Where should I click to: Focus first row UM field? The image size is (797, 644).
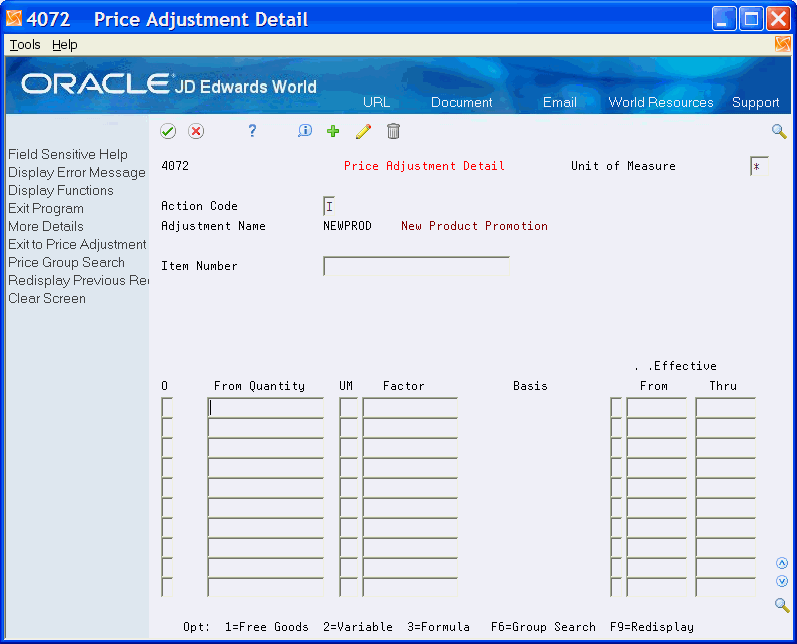tap(348, 408)
